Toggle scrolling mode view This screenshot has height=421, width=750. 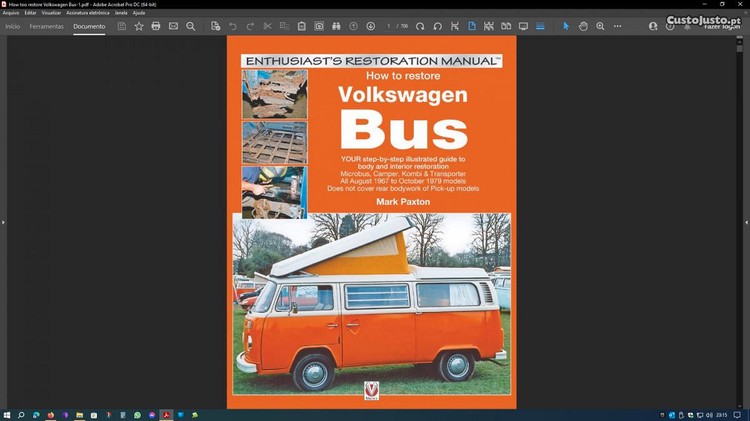click(489, 26)
